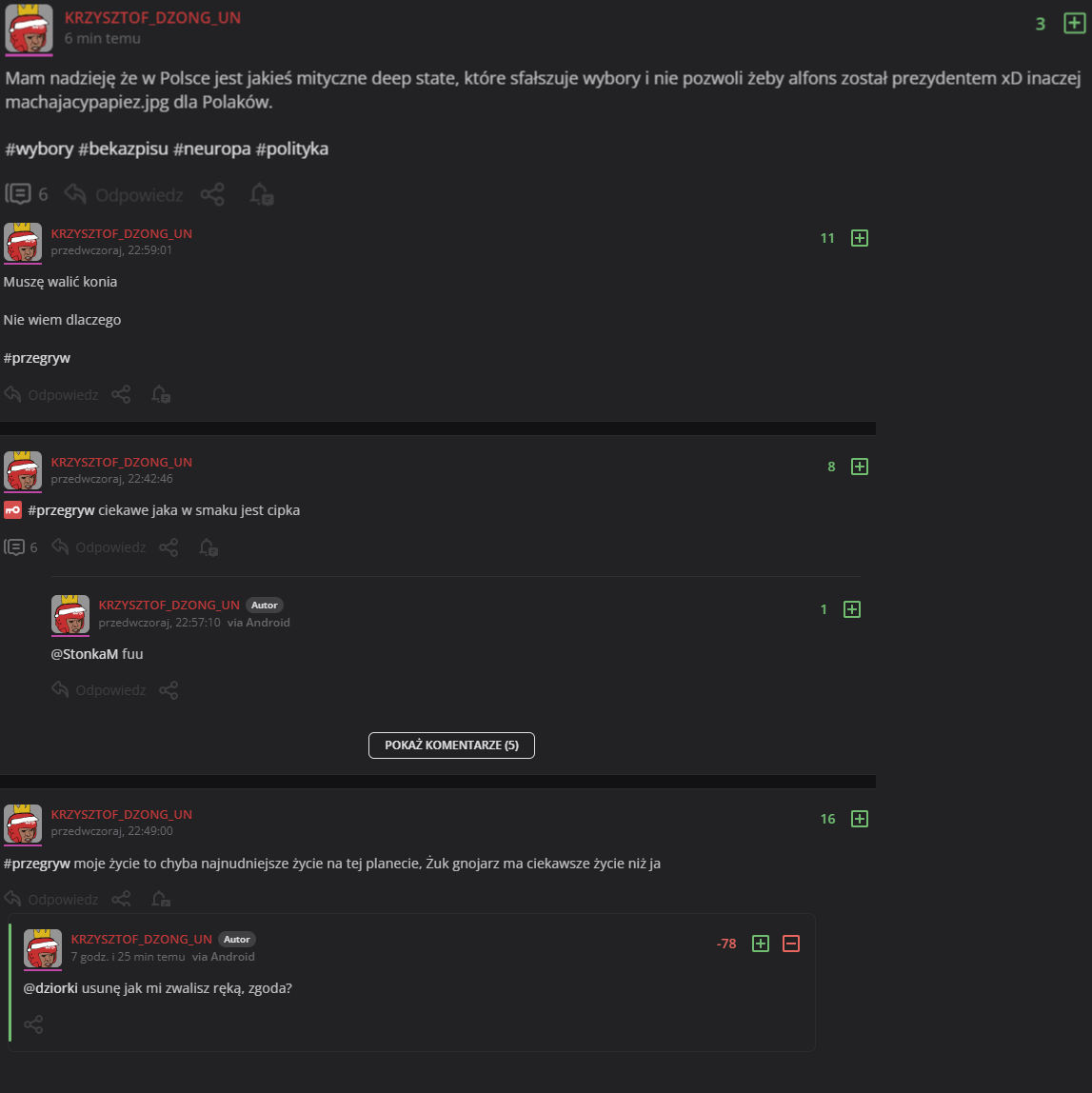
Task: Share the @dziorki comment
Action: 33,1024
